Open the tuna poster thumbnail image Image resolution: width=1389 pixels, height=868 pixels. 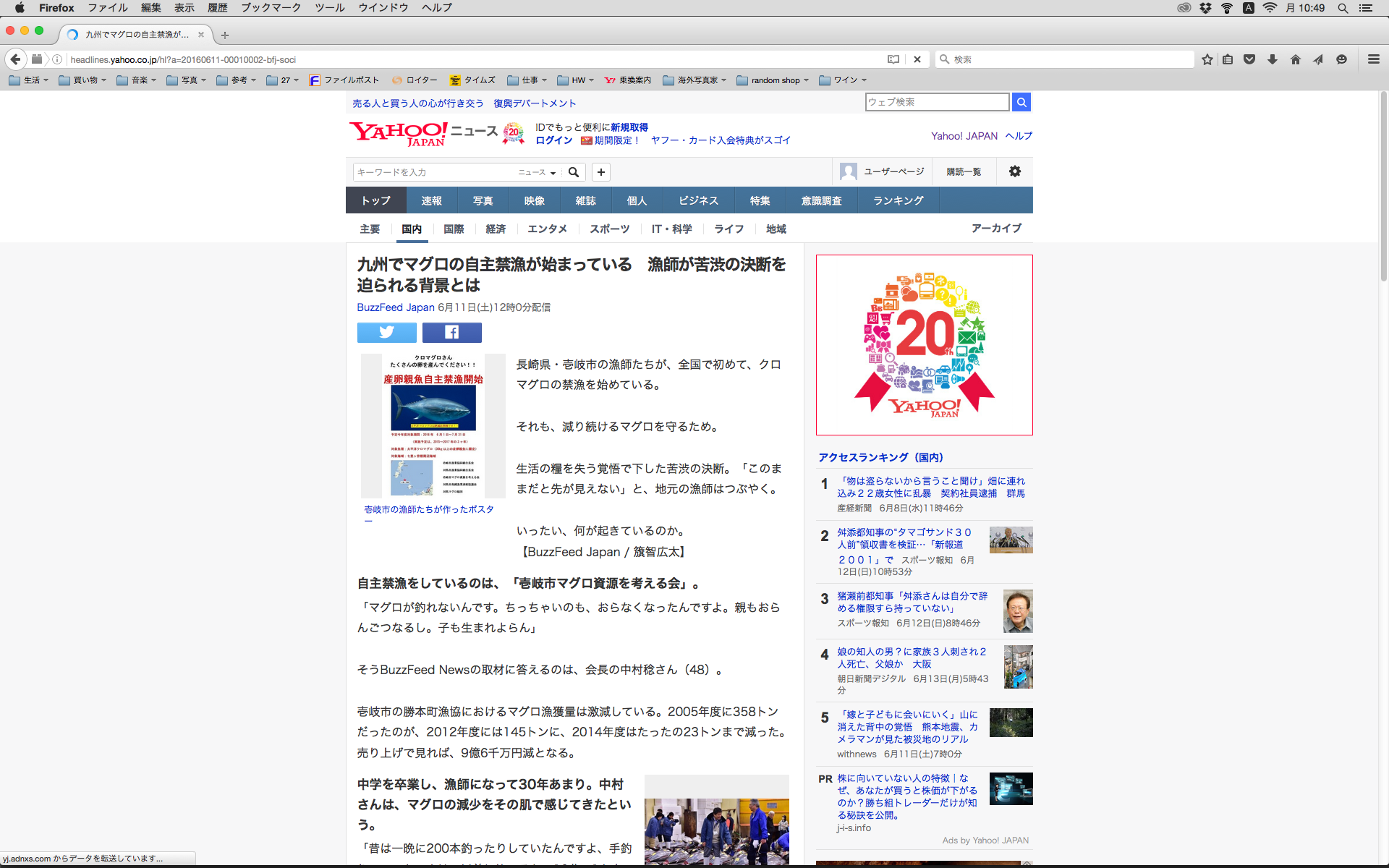(433, 425)
